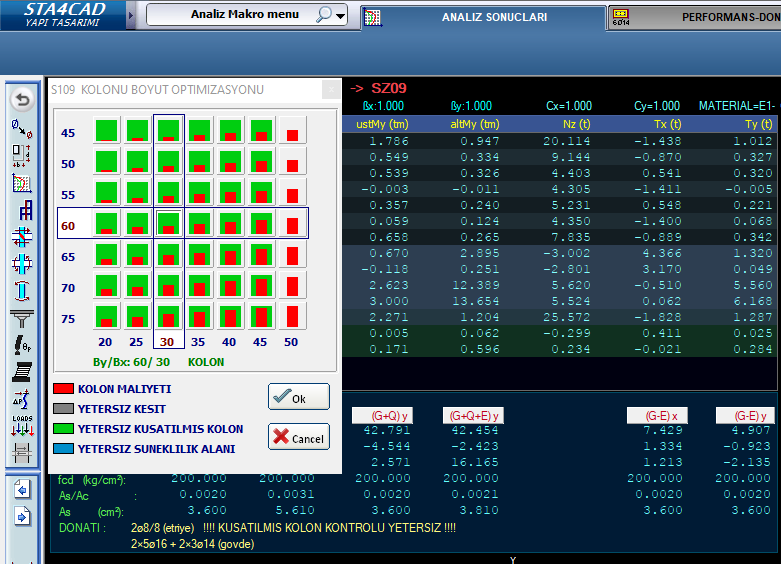Click the magnifier icon in Analiz Makro menu
This screenshot has width=781, height=564.
click(x=325, y=15)
